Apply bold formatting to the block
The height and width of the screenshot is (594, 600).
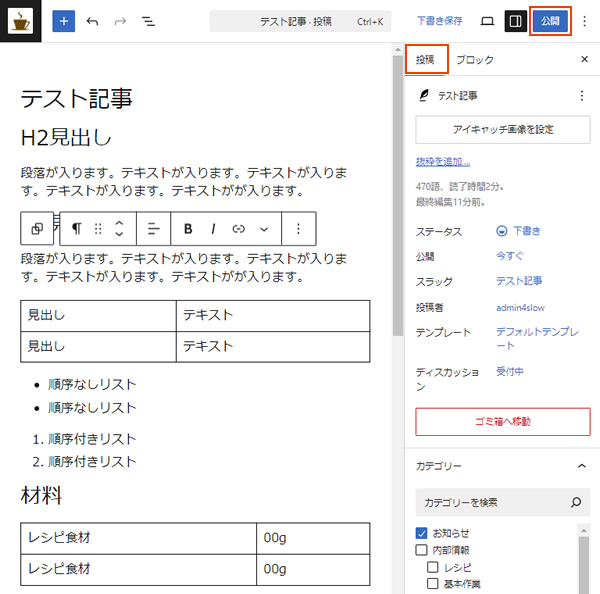[x=188, y=229]
